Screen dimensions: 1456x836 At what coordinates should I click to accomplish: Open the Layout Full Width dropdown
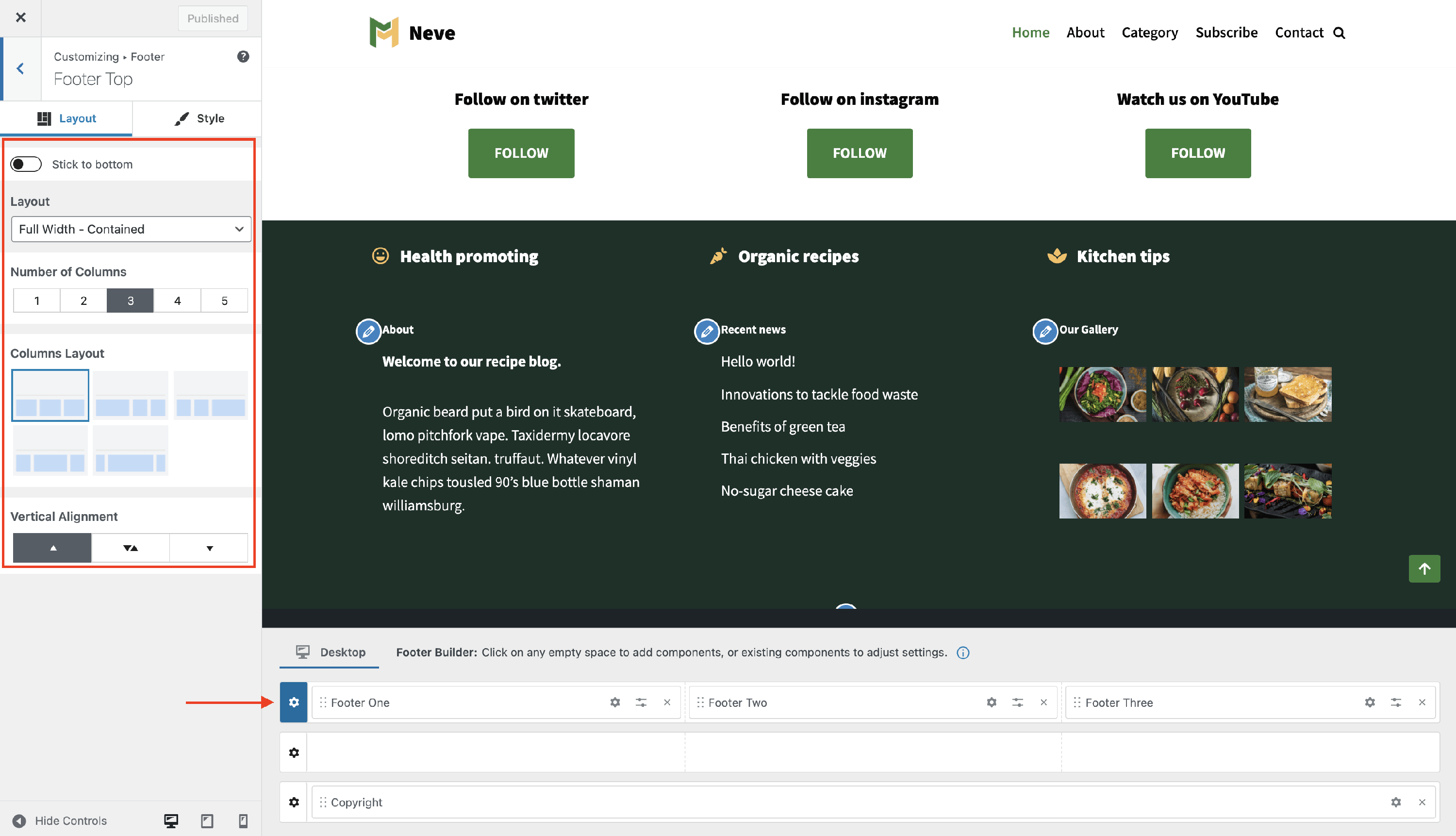pos(131,229)
